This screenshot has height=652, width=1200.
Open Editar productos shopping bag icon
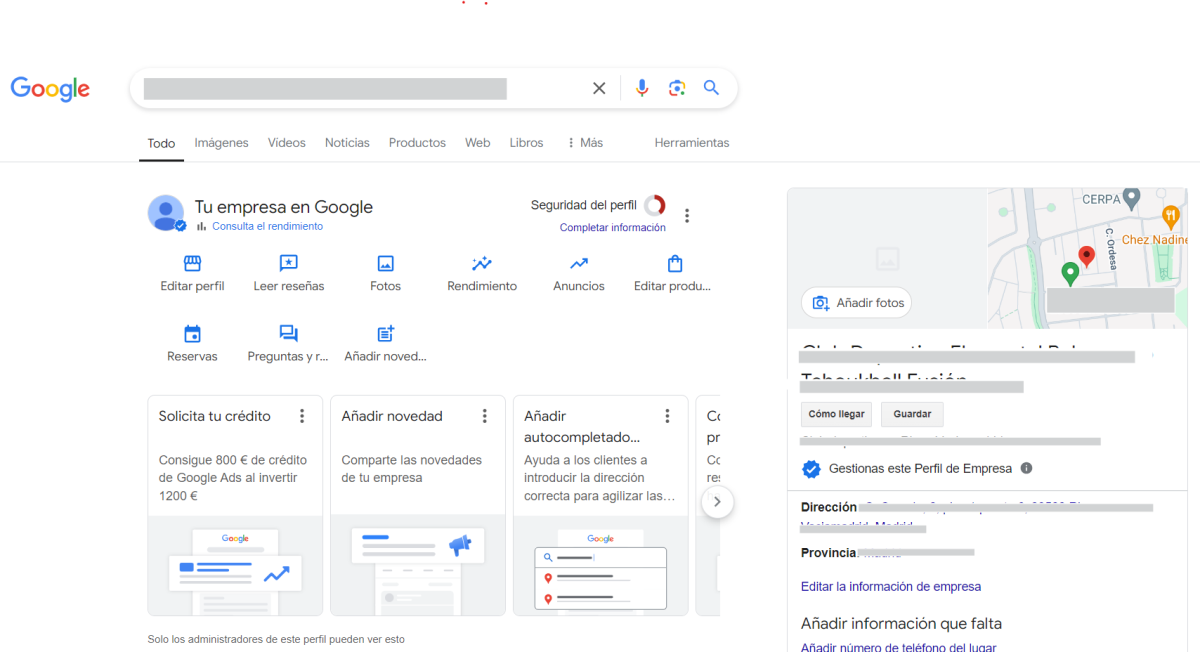click(x=675, y=264)
